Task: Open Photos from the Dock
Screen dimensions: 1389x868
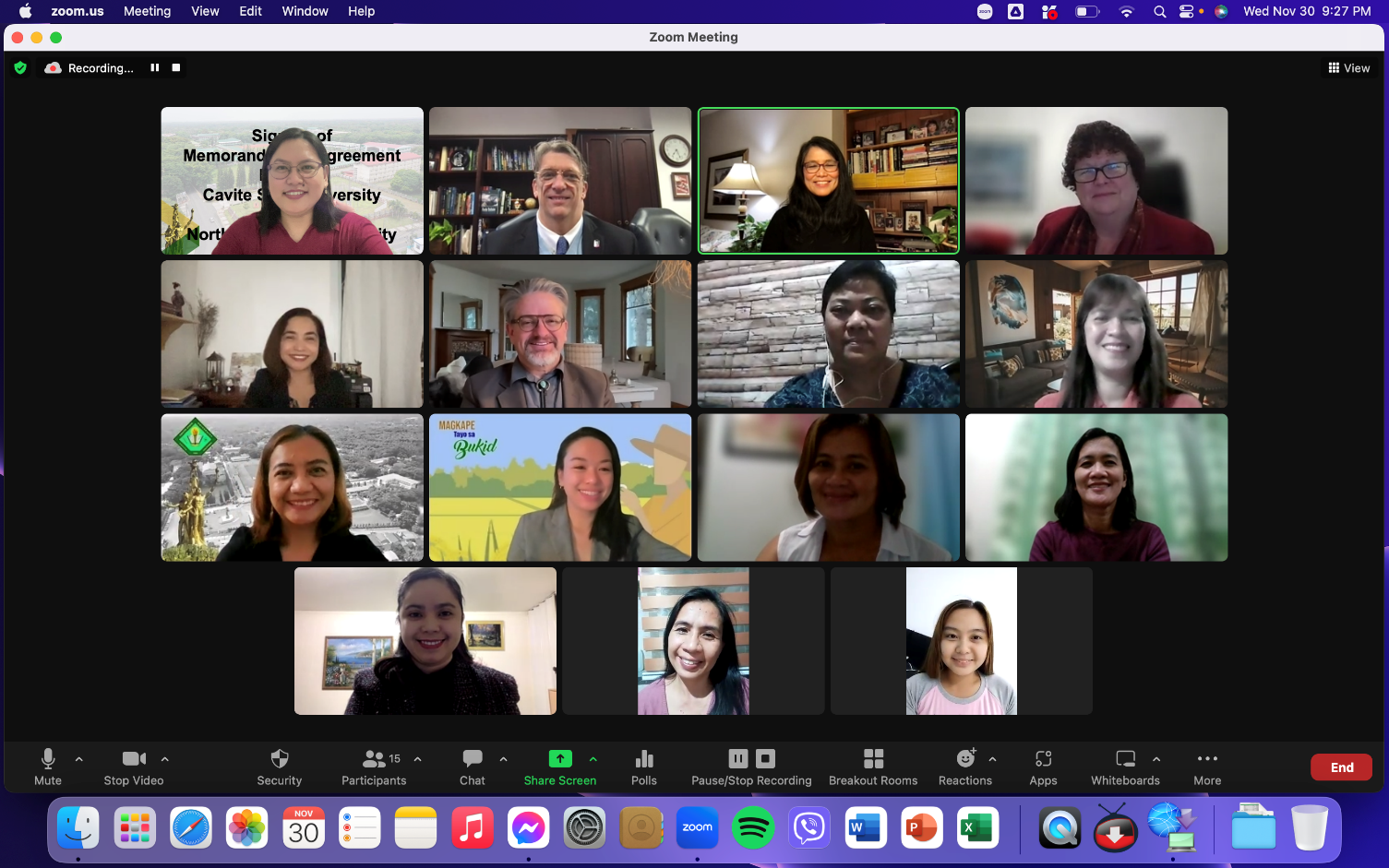Action: pyautogui.click(x=247, y=827)
